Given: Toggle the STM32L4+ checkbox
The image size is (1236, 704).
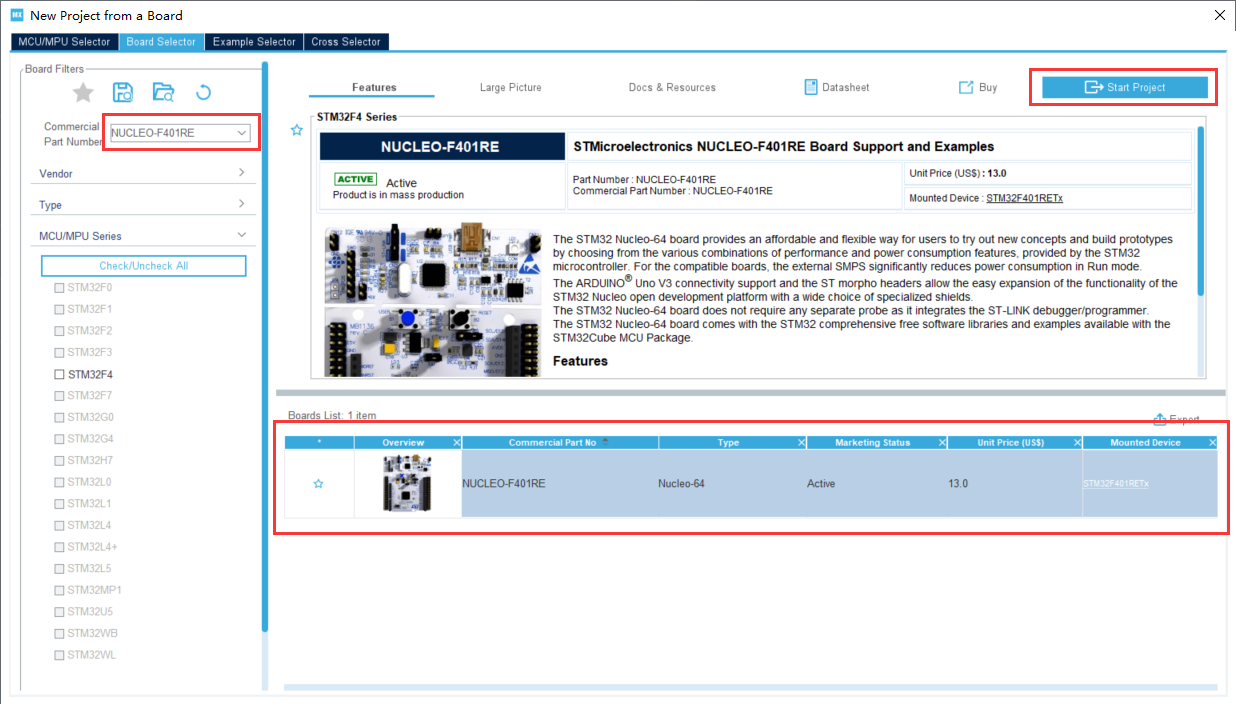Looking at the screenshot, I should pos(59,547).
